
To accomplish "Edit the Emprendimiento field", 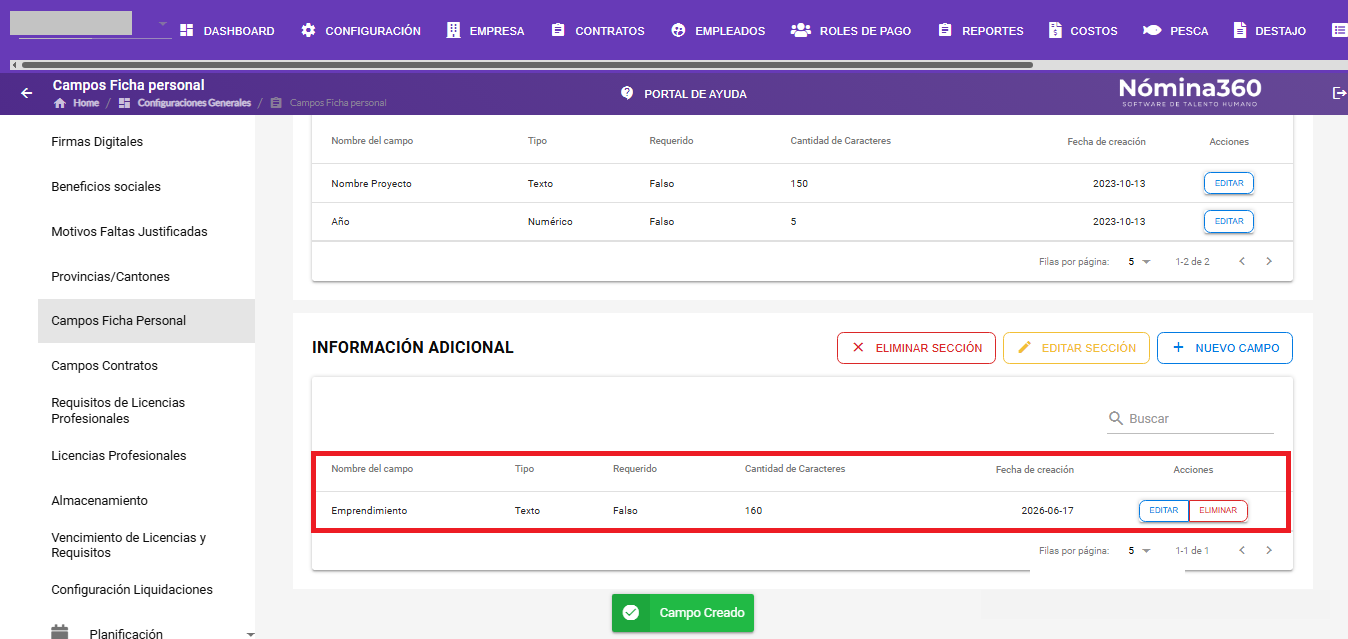I will tap(1164, 510).
